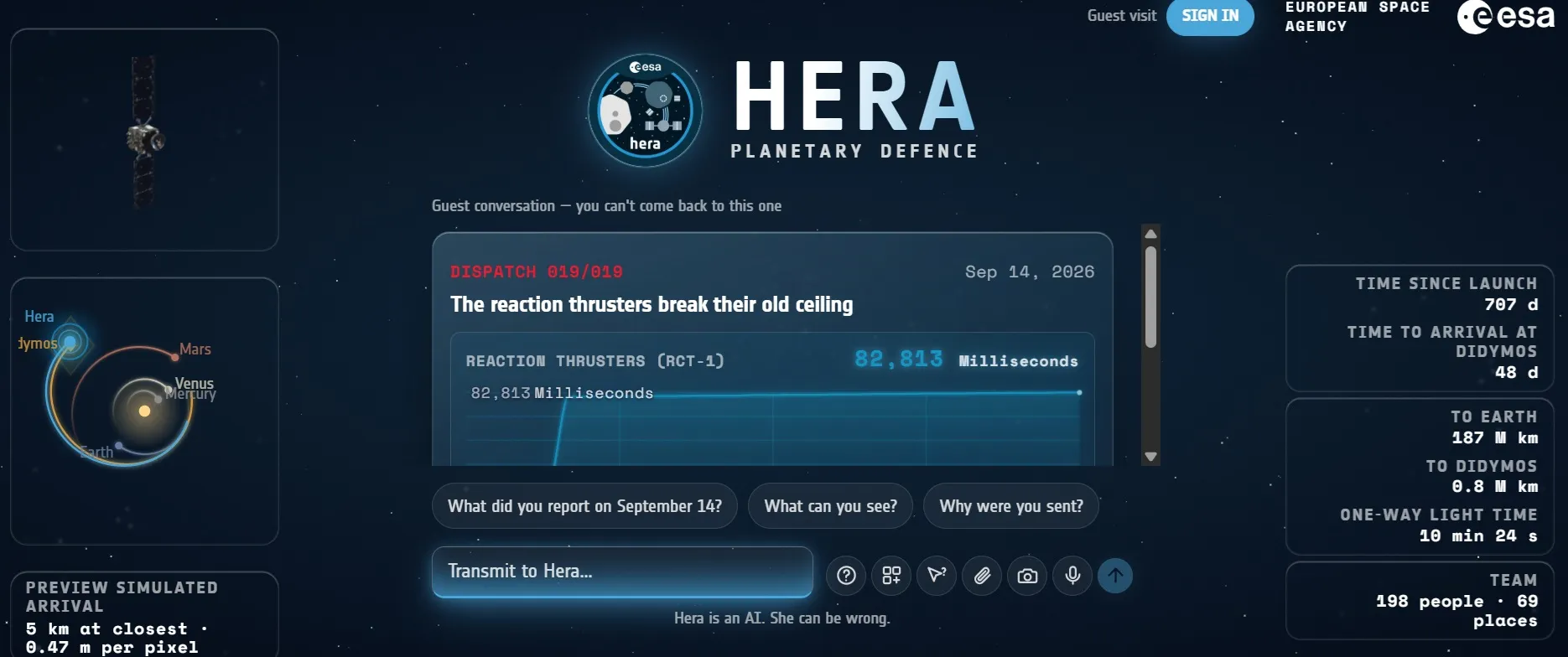The width and height of the screenshot is (1568, 657).
Task: Focus the "Transmit to Hera..." input field
Action: coord(622,572)
